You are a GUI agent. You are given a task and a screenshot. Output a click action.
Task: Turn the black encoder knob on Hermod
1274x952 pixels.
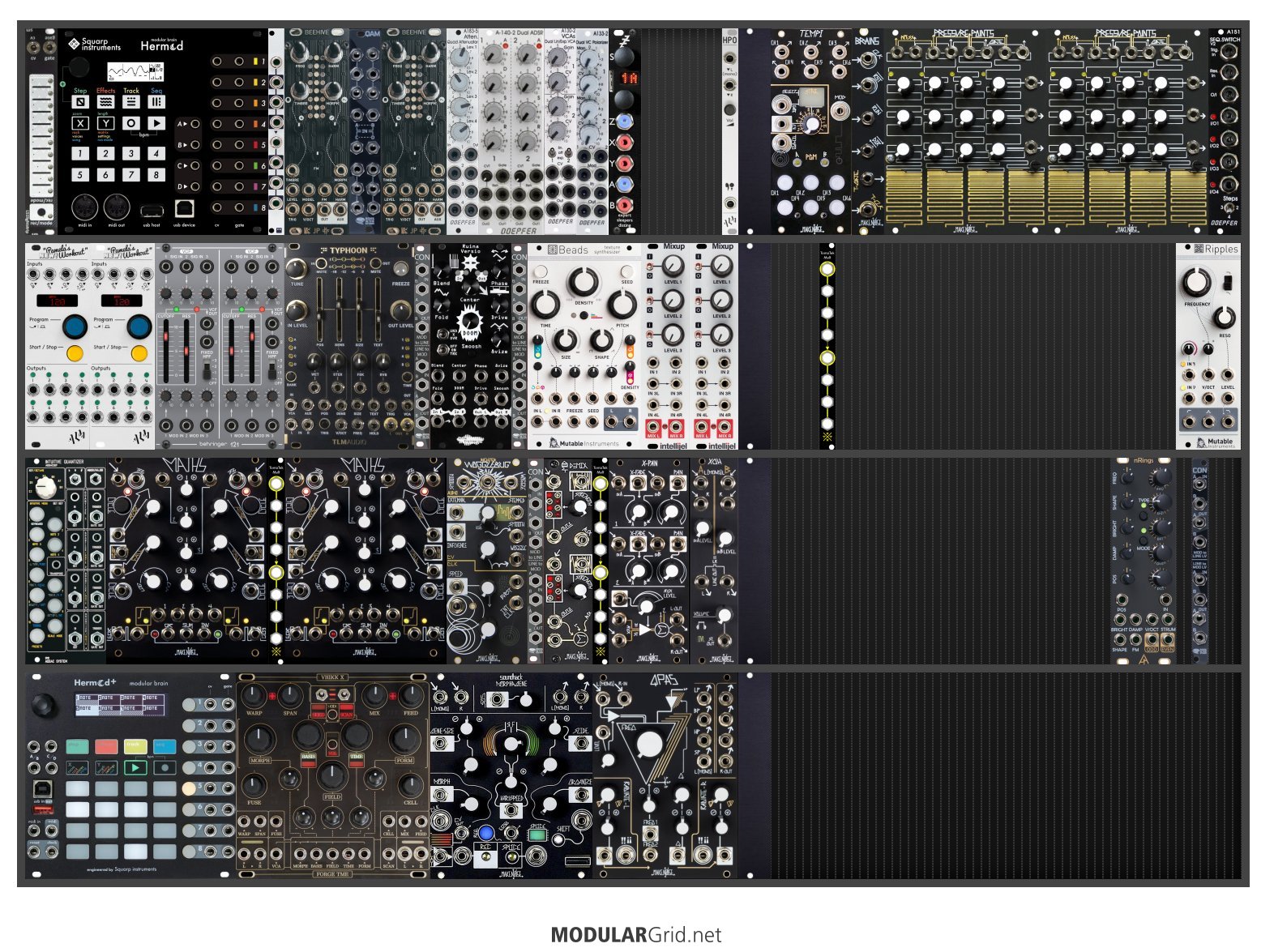tap(79, 67)
